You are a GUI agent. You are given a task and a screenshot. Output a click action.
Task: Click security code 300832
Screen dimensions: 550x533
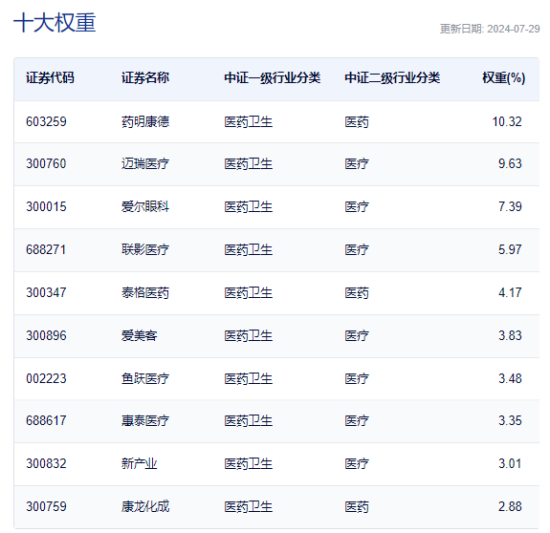[46, 464]
